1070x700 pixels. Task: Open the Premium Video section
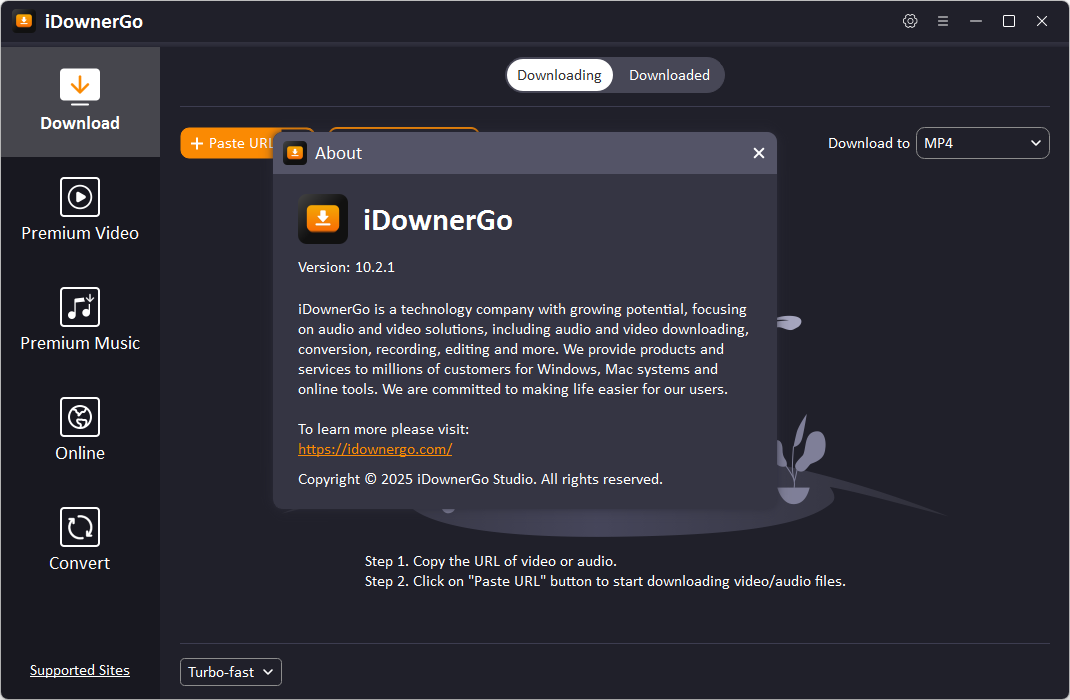click(80, 209)
